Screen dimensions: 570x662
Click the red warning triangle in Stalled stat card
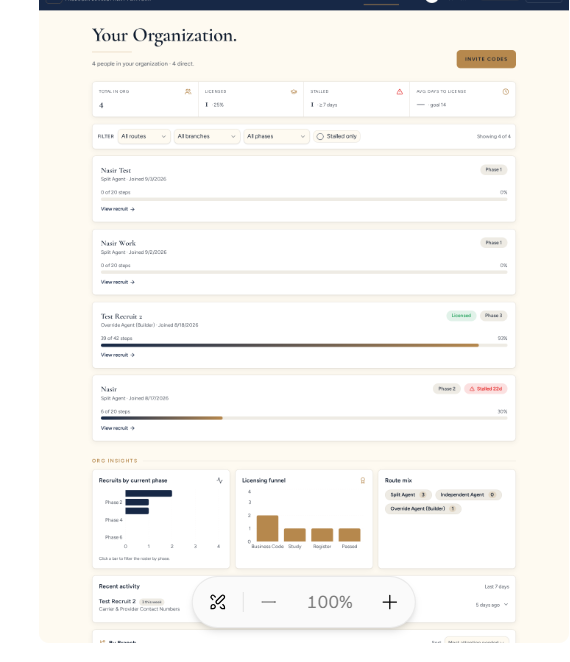point(399,92)
